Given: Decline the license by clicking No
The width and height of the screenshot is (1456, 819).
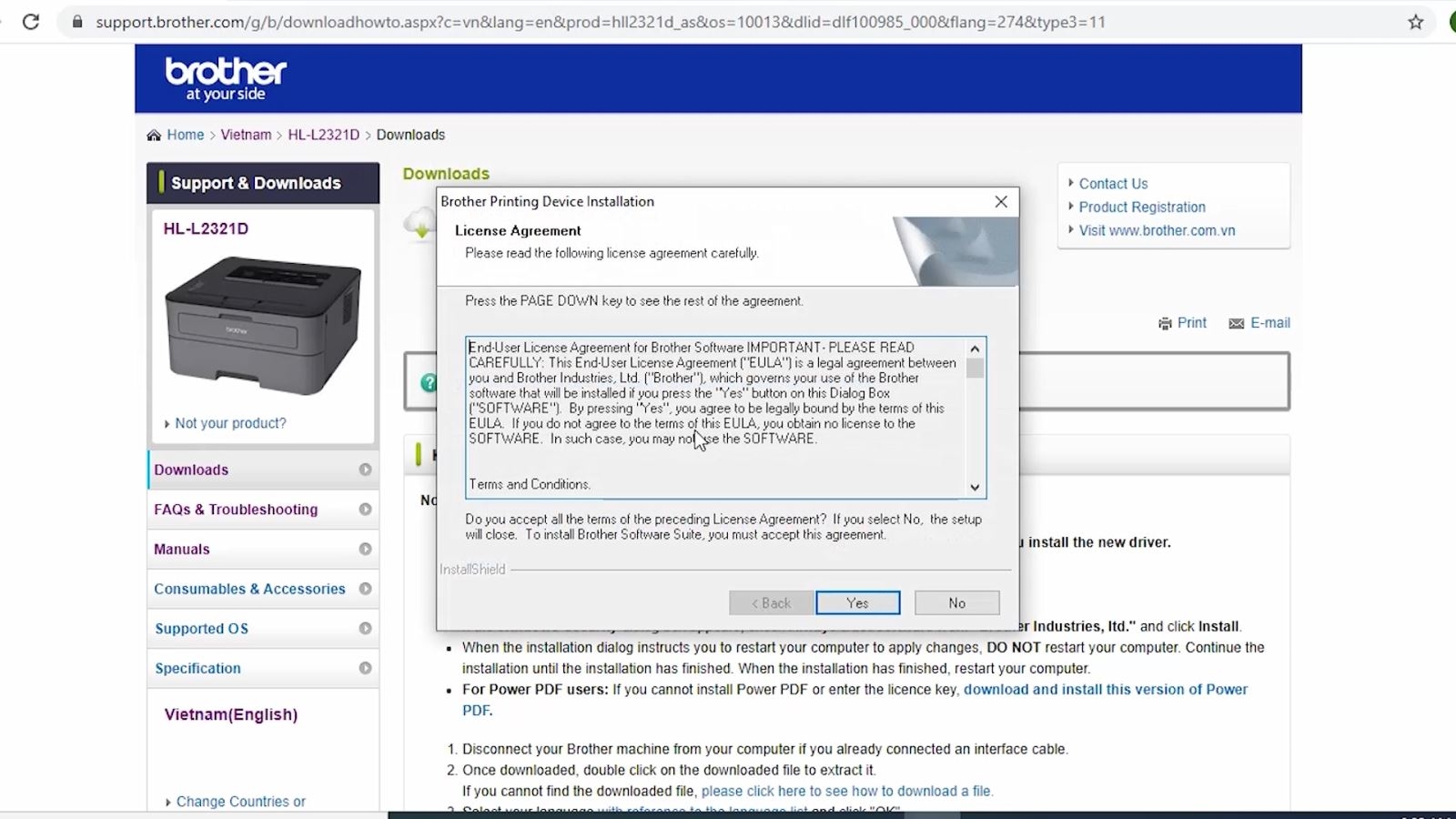Looking at the screenshot, I should coord(957,602).
